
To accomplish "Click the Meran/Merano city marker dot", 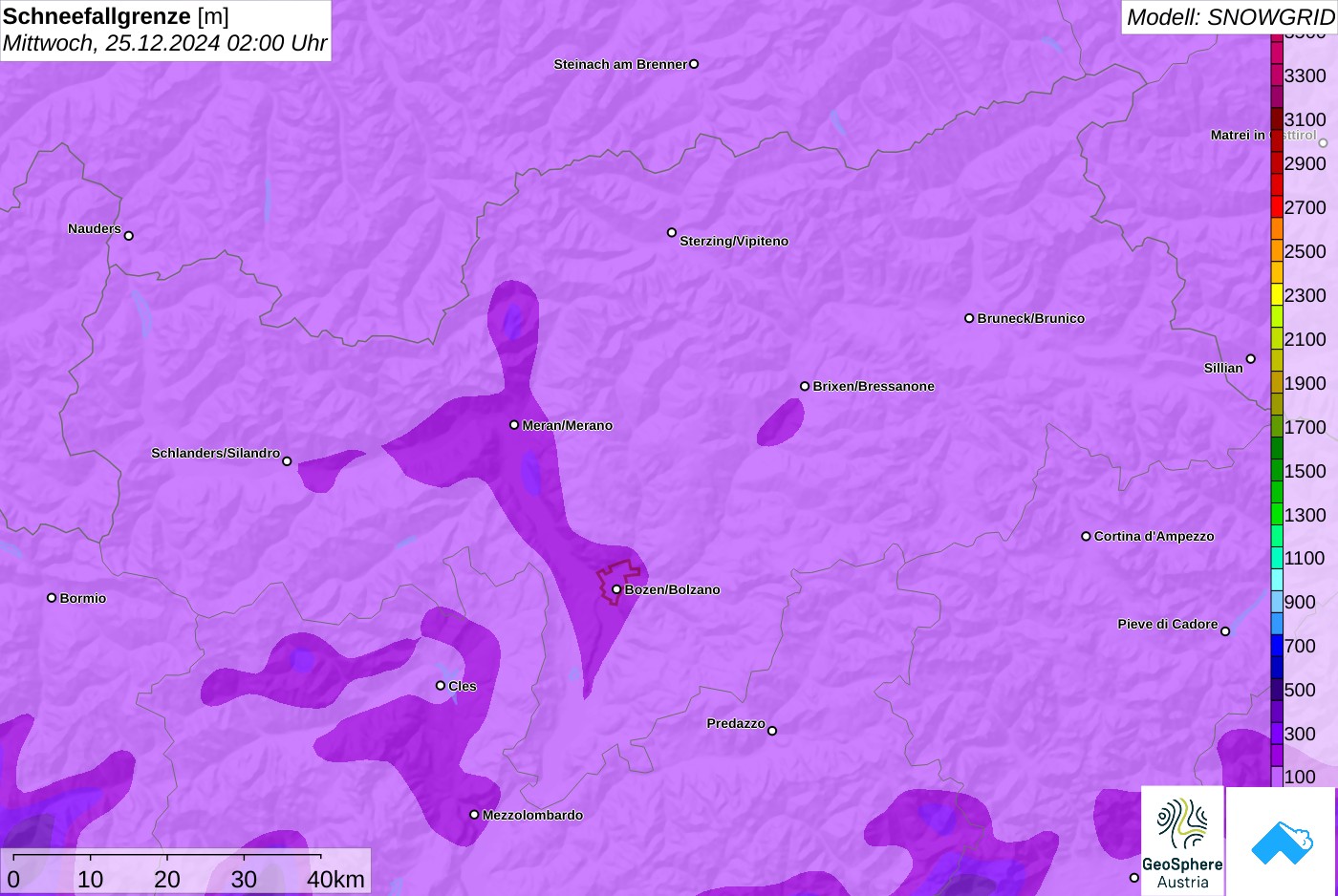I will click(514, 425).
